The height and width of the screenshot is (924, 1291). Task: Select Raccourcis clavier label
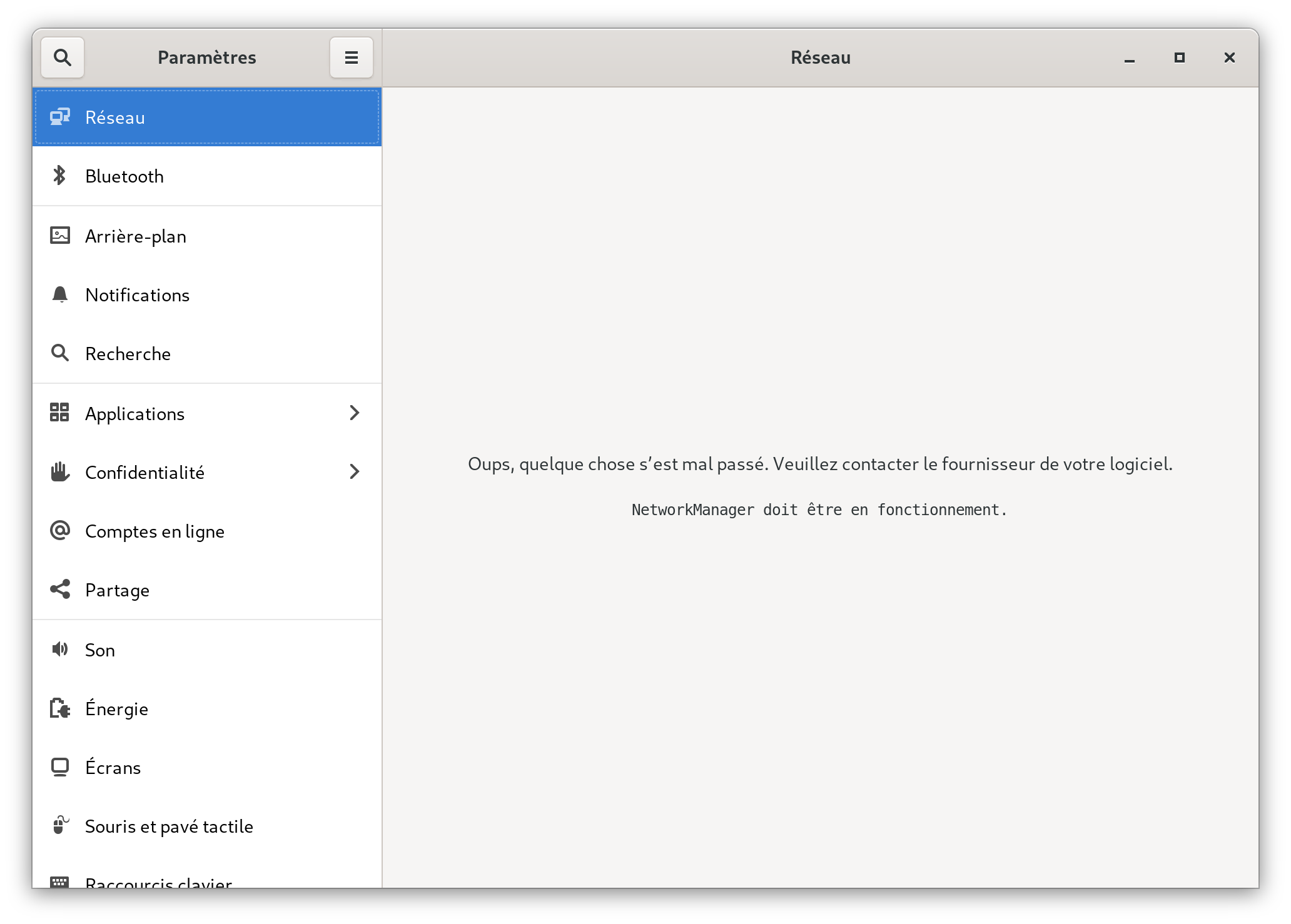pyautogui.click(x=159, y=882)
